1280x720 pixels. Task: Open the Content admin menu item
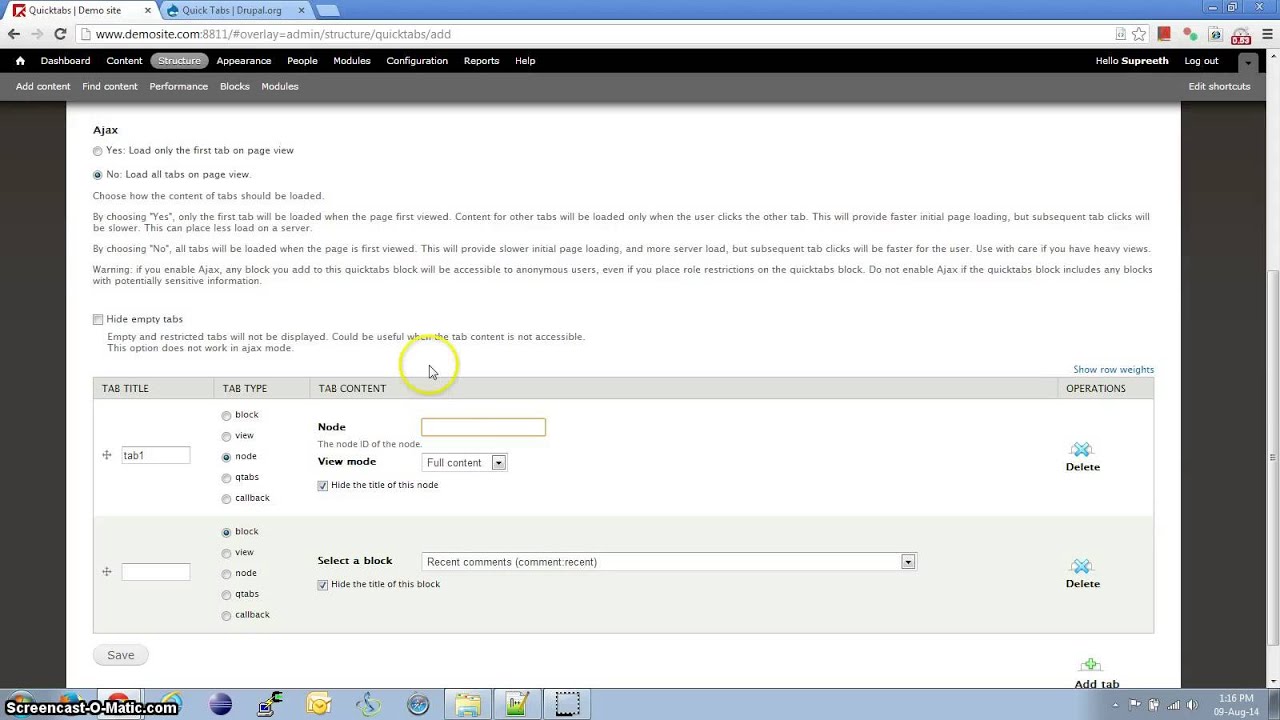125,61
